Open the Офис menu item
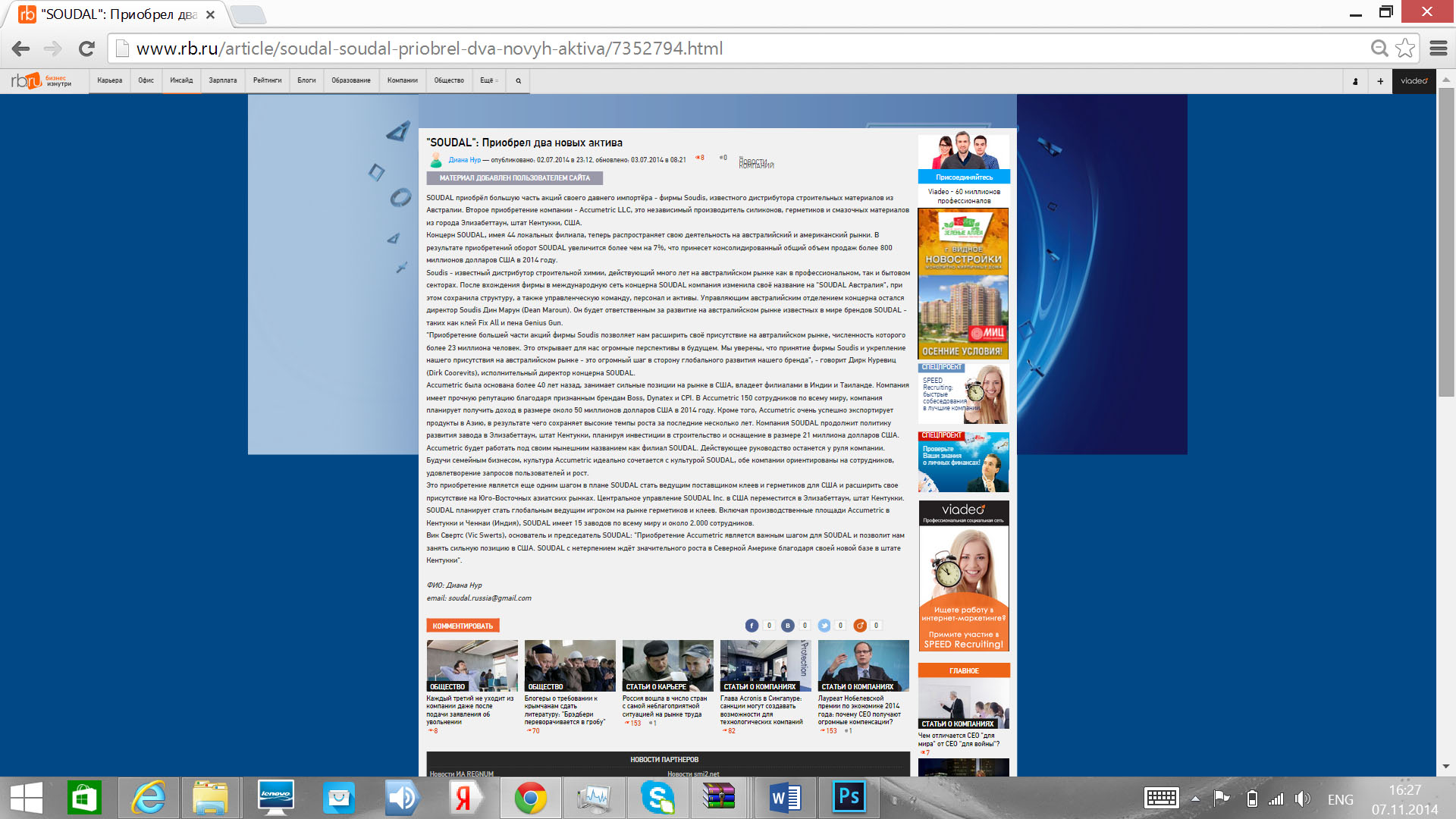The height and width of the screenshot is (819, 1456). (x=146, y=80)
